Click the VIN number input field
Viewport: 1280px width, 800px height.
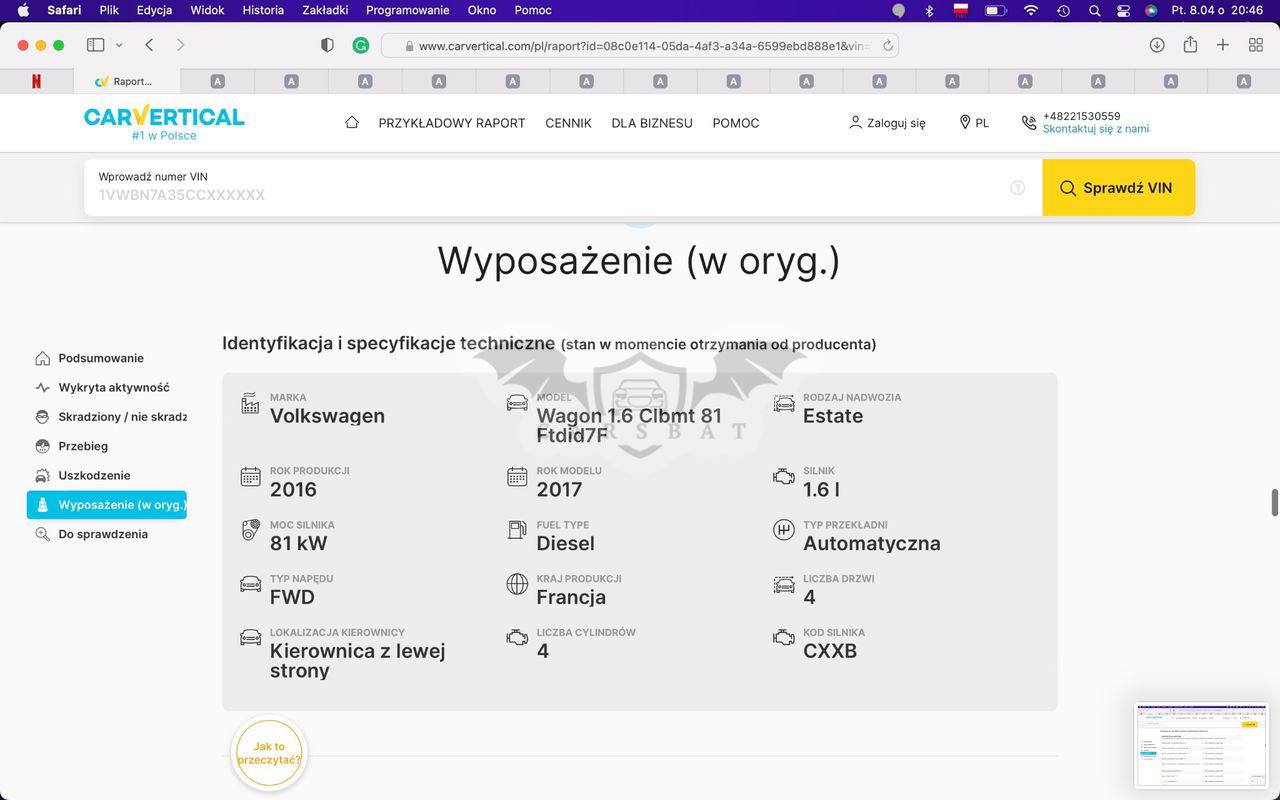[x=550, y=195]
